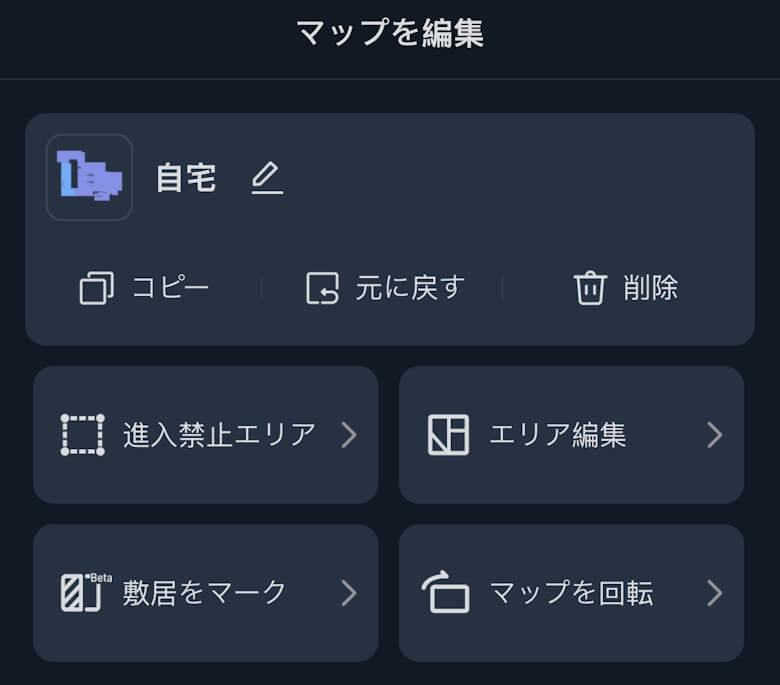Expand the 敷居をマーク chevron arrow

348,593
